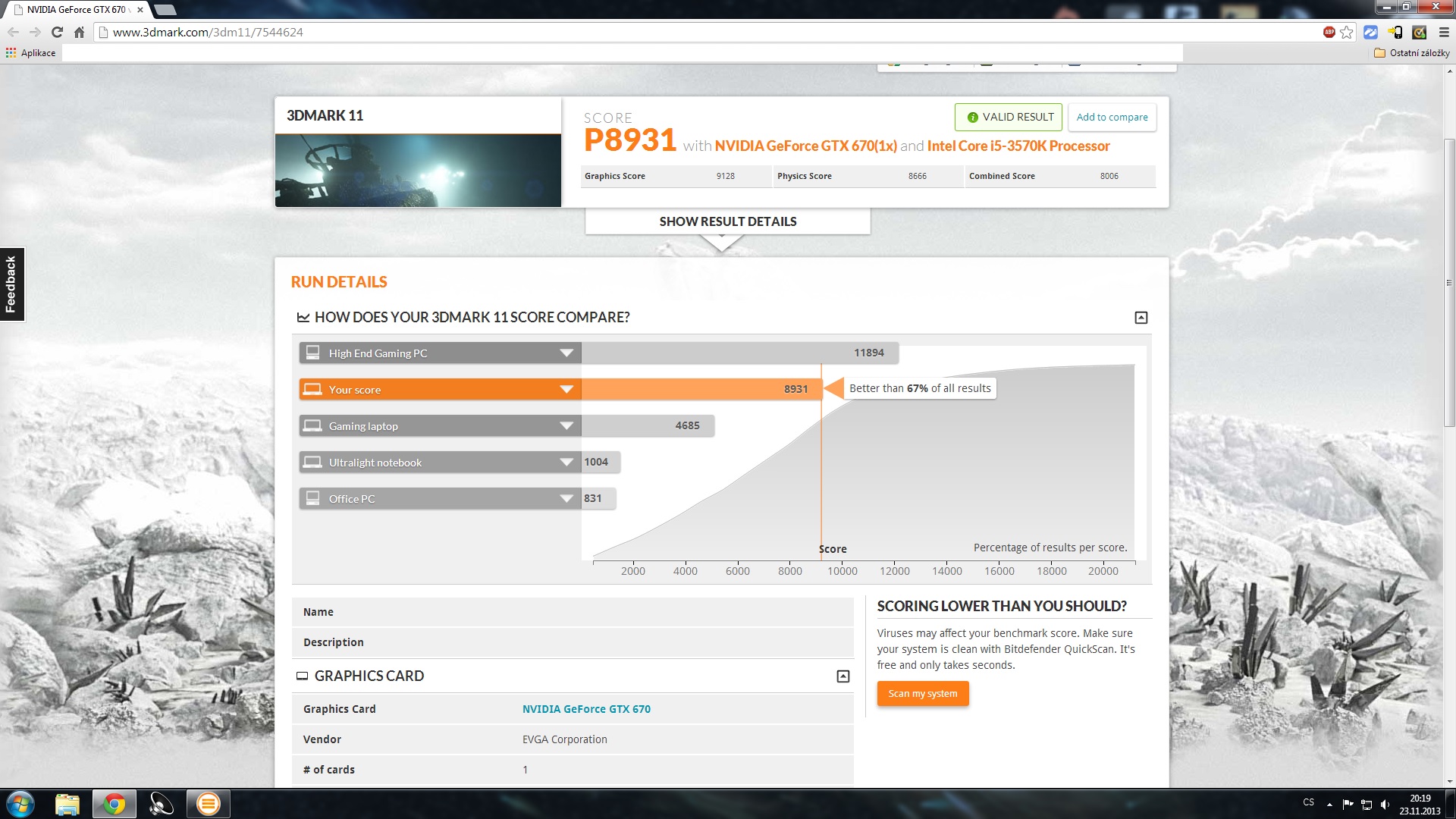
Task: Open the orange round taskbar app
Action: point(208,804)
